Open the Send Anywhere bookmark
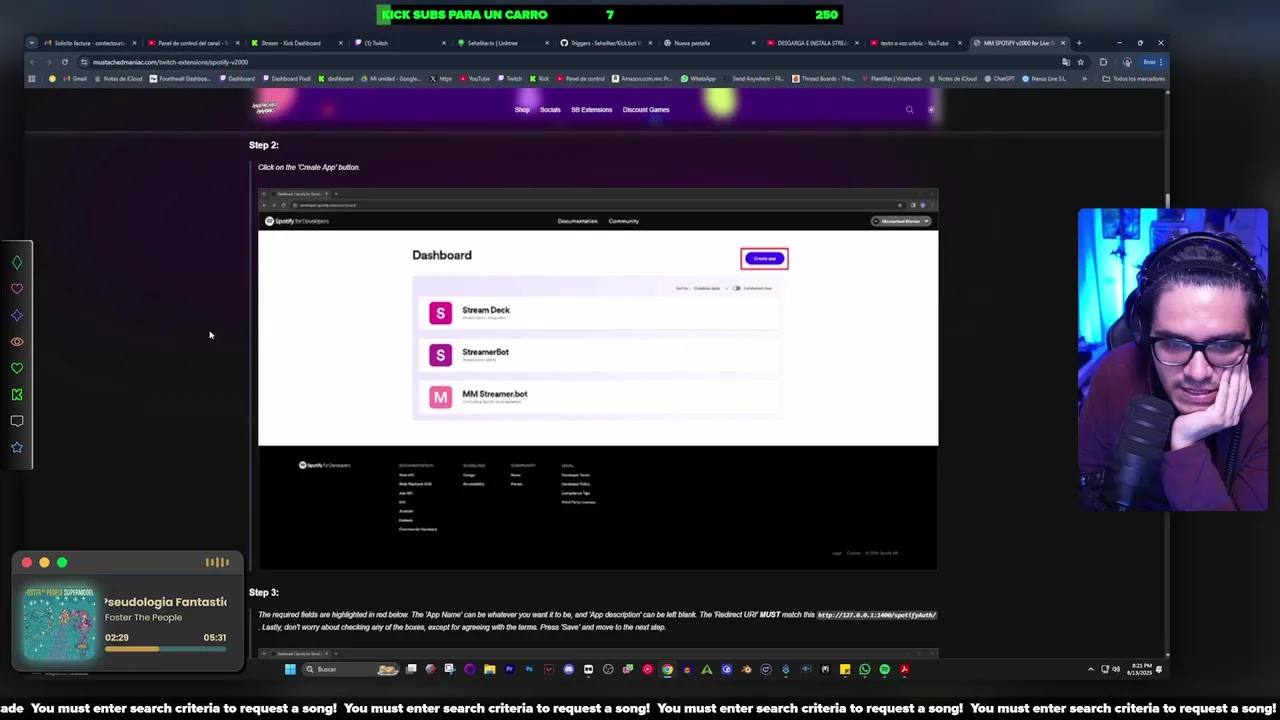 (753, 78)
